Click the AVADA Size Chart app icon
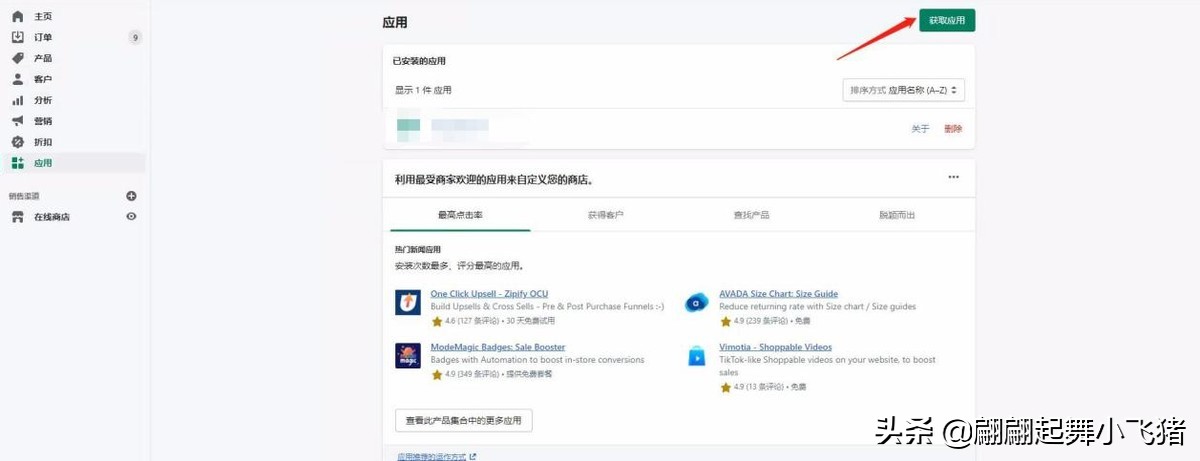 (x=697, y=302)
